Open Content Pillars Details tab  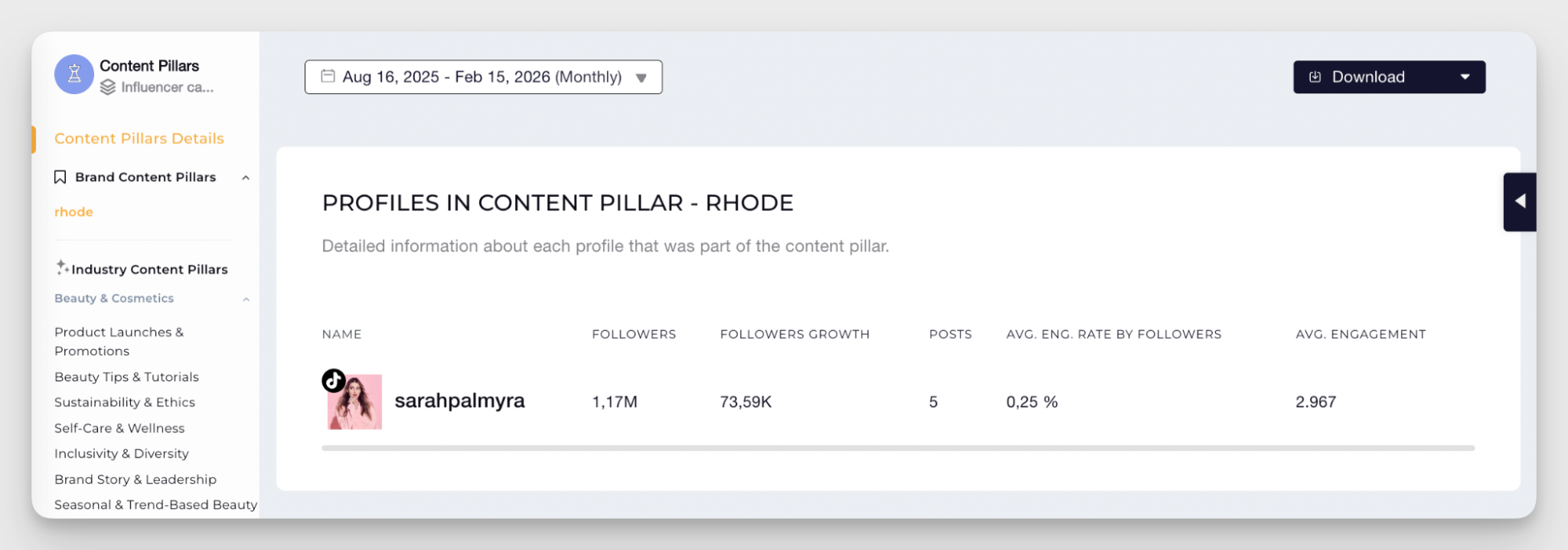139,139
